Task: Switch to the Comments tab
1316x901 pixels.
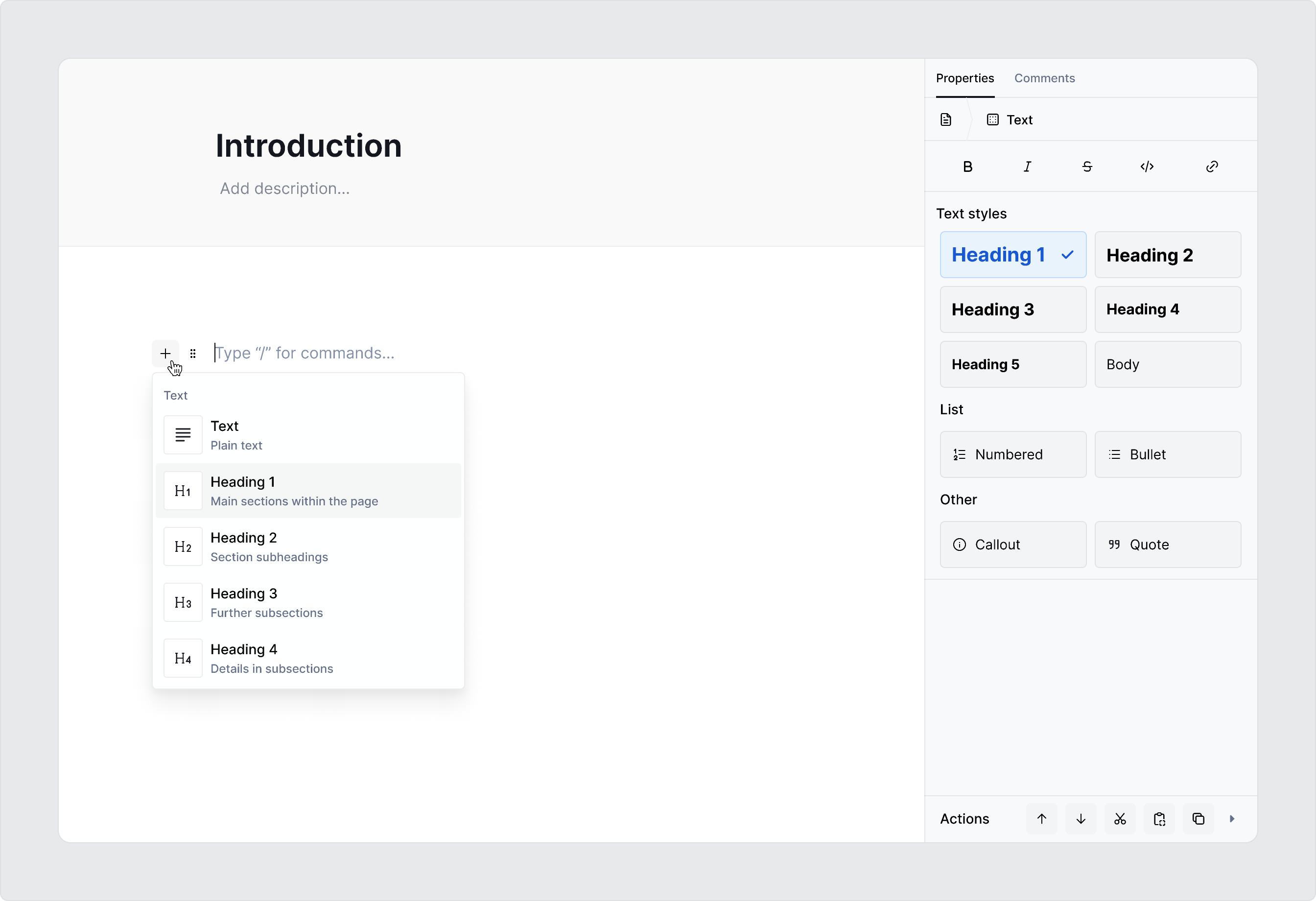Action: [1045, 78]
